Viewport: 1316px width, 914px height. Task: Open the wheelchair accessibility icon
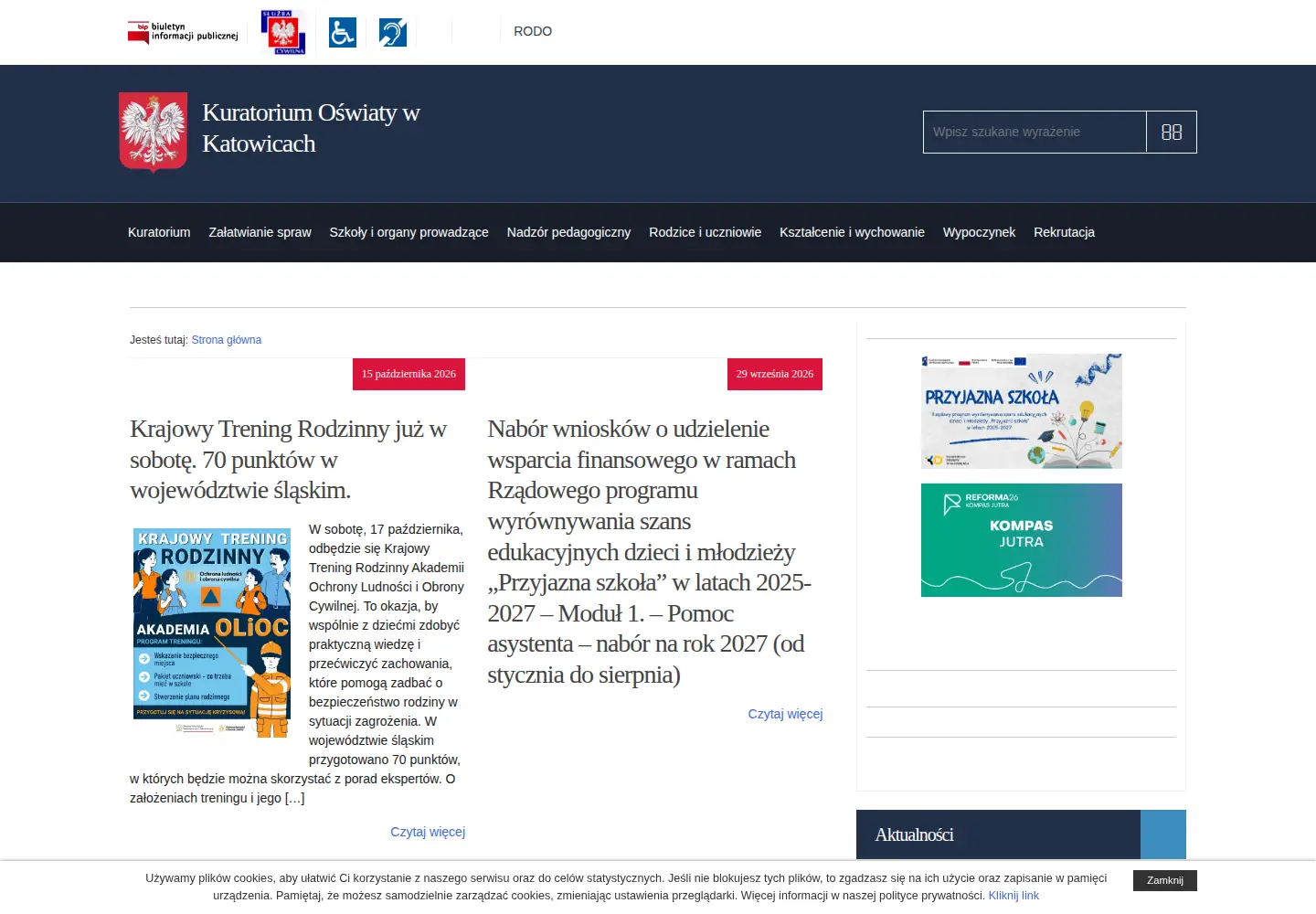point(343,33)
